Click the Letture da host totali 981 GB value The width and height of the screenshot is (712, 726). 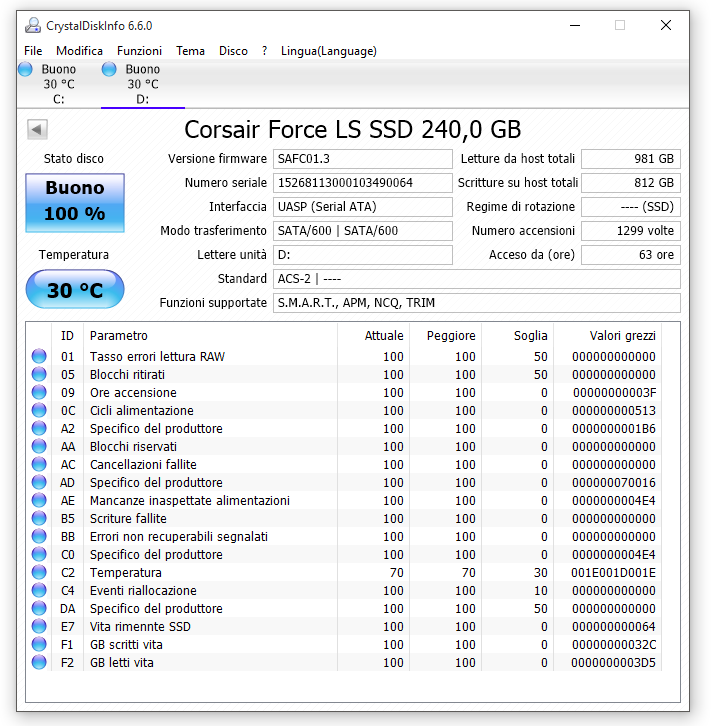click(x=631, y=159)
